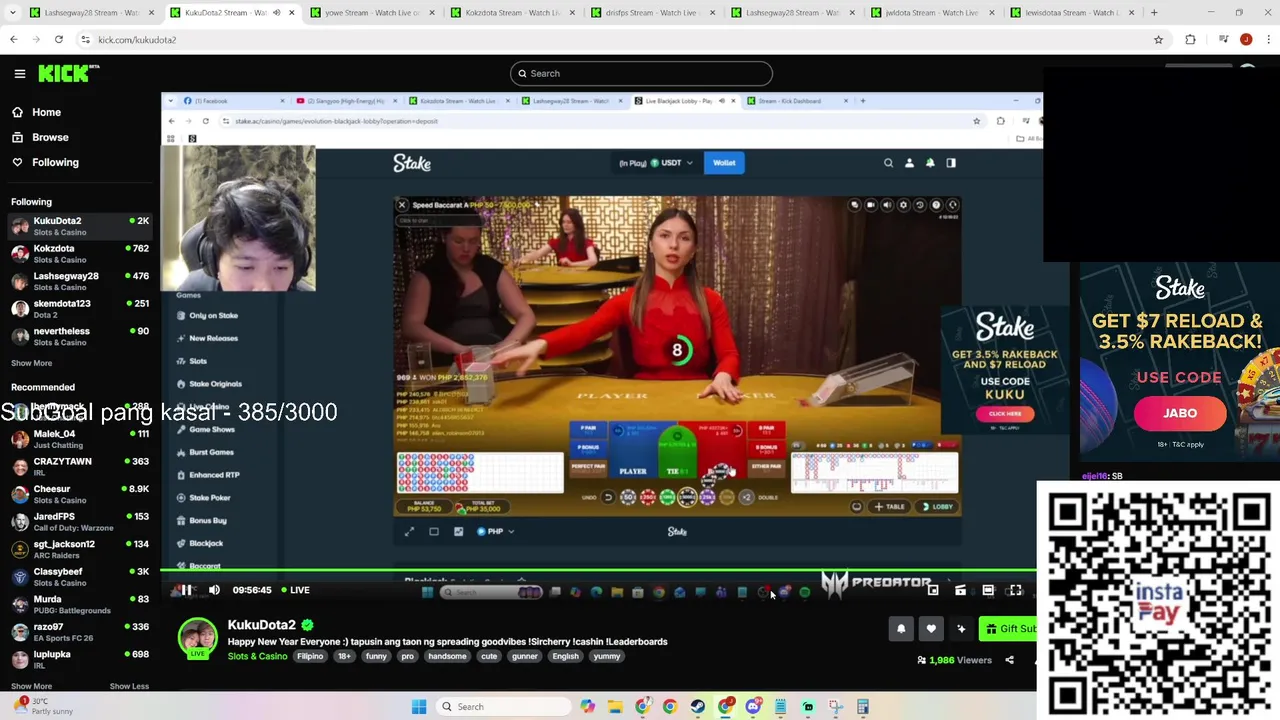
Task: Open Snipping Tool from the taskbar
Action: 835,707
